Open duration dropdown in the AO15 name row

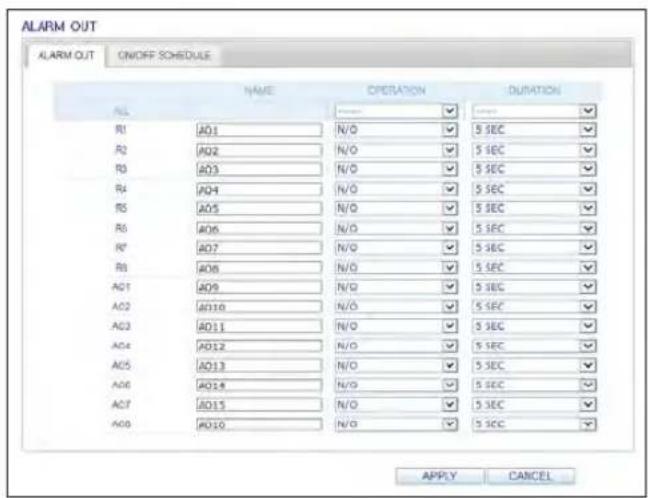(534, 405)
